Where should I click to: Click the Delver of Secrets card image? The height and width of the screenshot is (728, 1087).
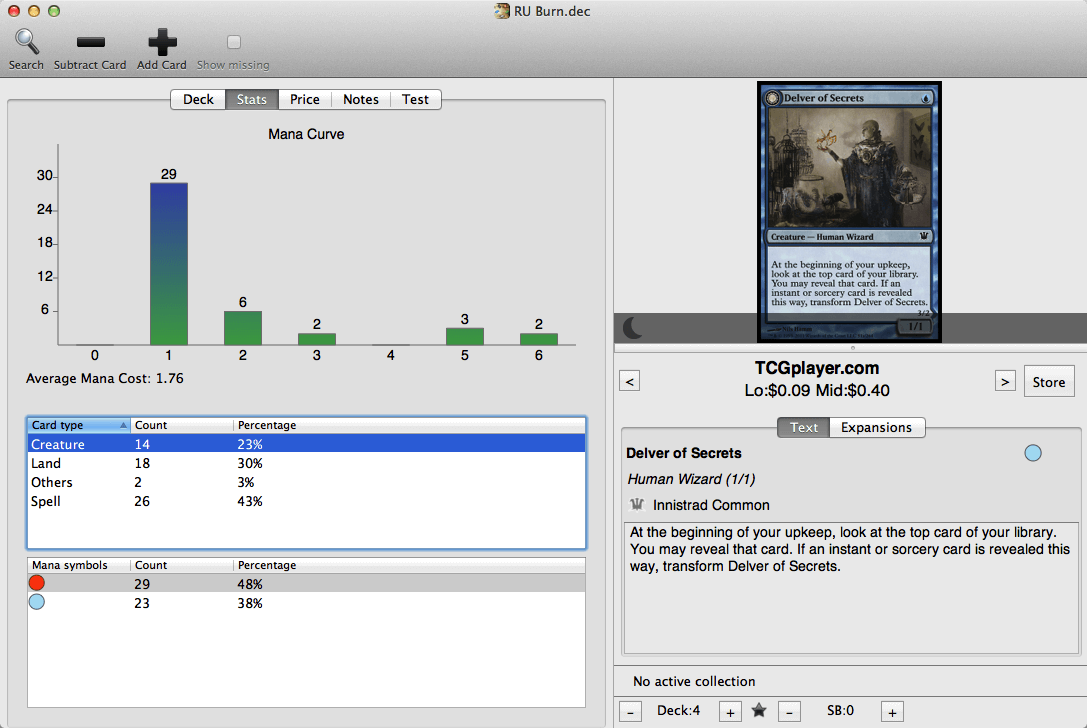849,211
